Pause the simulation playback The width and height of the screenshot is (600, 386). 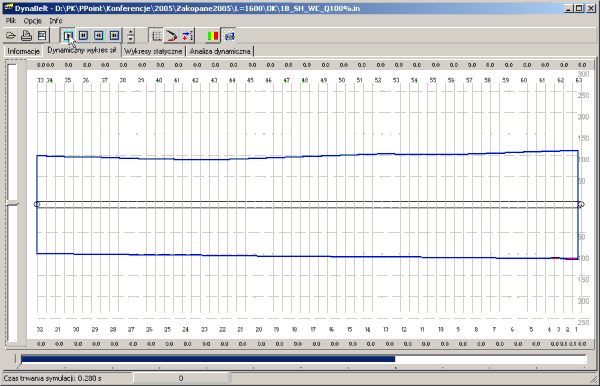click(83, 36)
